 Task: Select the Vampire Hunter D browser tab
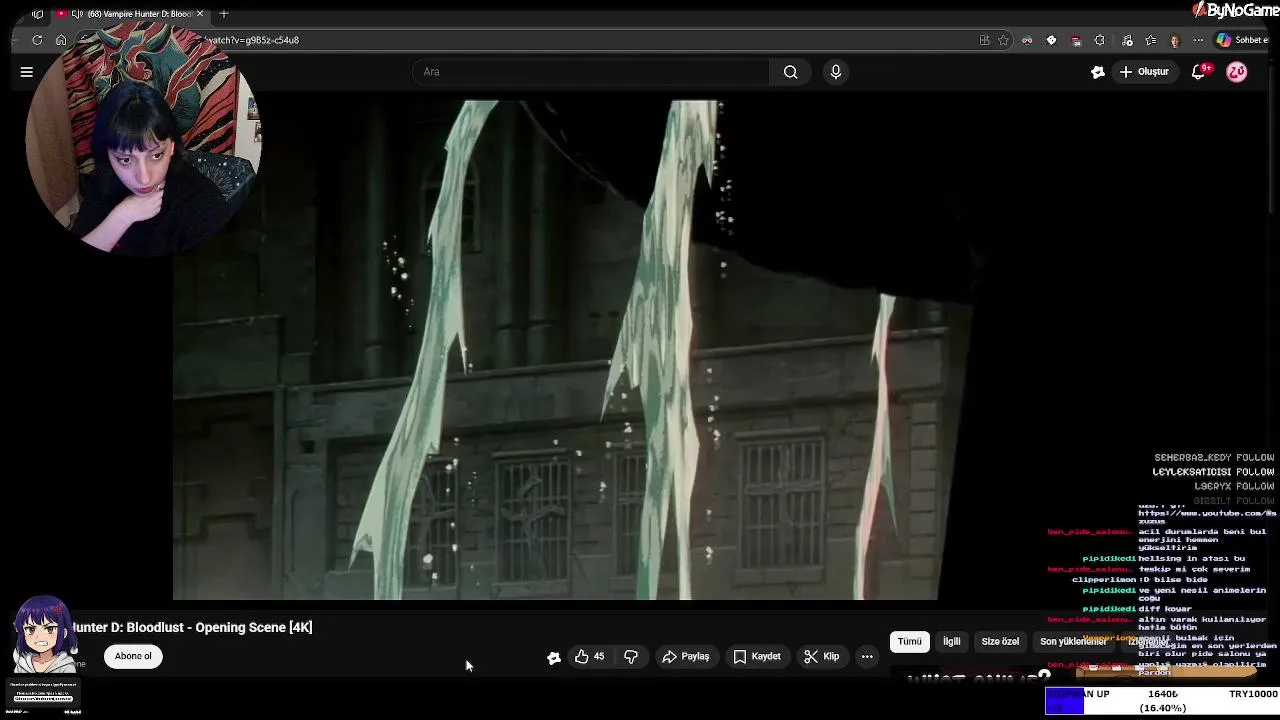pyautogui.click(x=128, y=14)
